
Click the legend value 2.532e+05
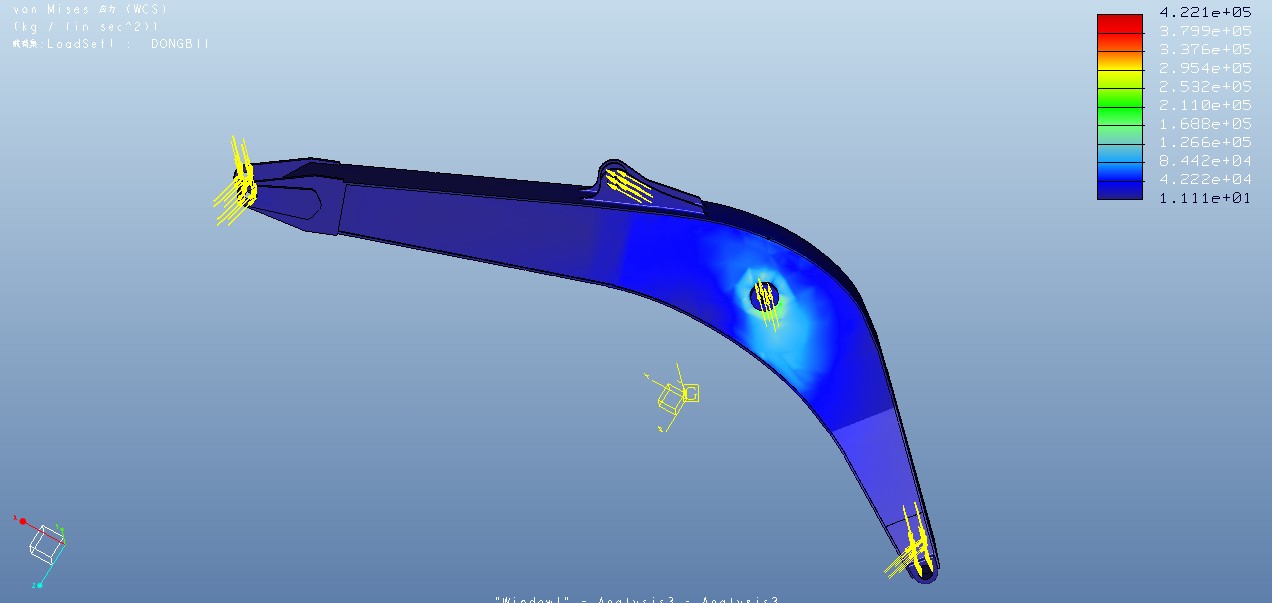(x=1205, y=86)
